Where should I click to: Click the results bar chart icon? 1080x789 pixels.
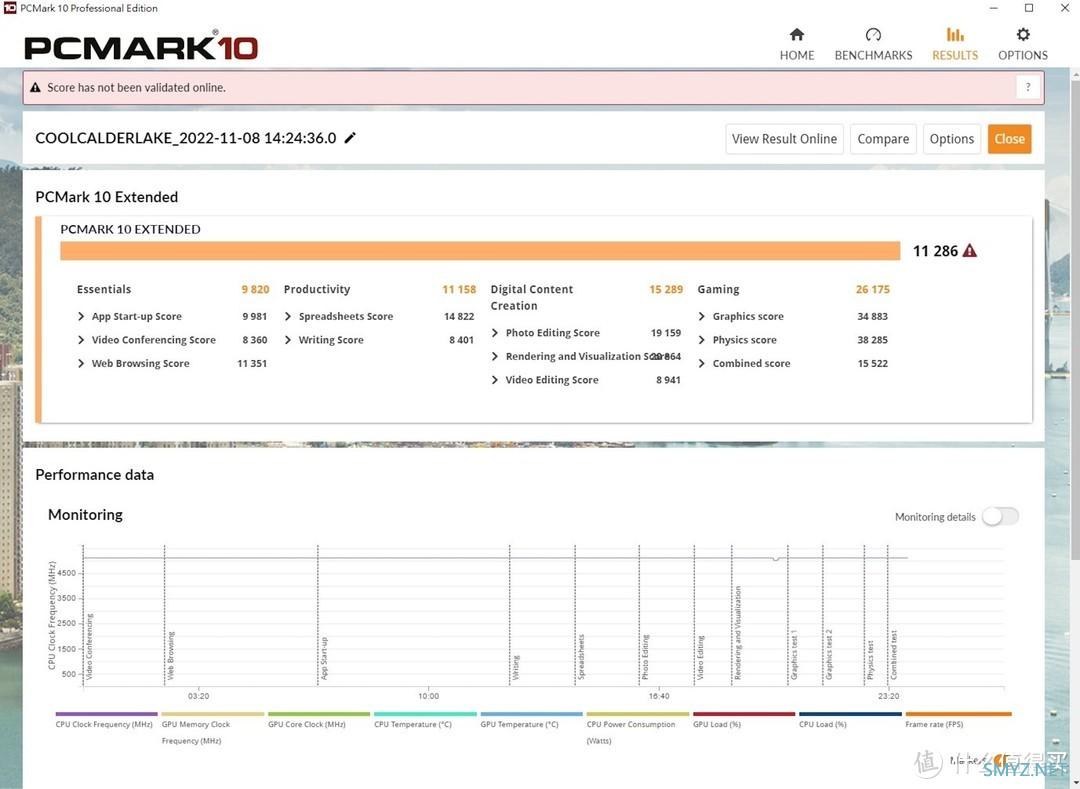pos(955,34)
